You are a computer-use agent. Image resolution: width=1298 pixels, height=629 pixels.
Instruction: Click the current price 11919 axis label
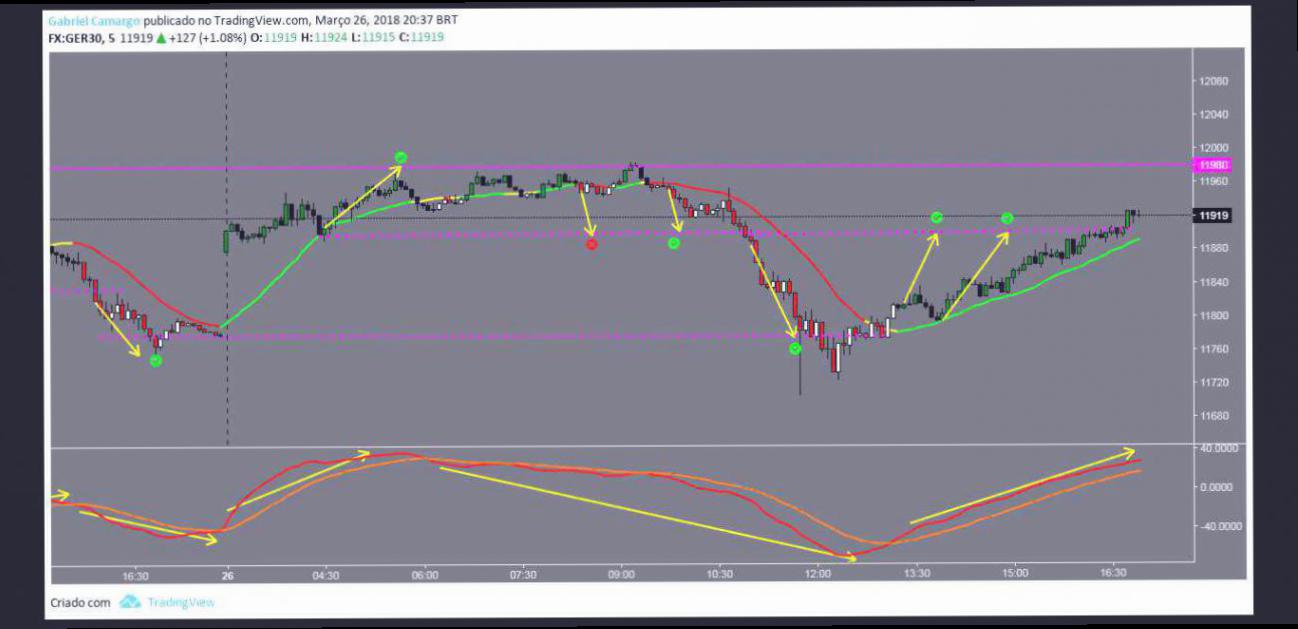[1212, 215]
